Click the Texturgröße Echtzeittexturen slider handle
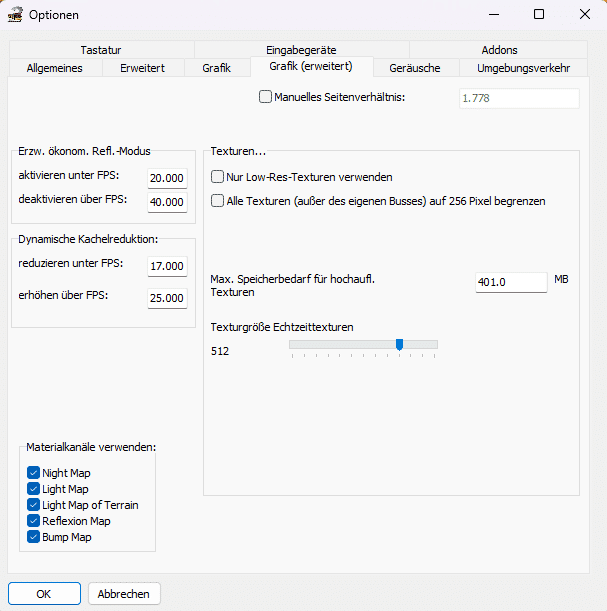The image size is (607, 611). point(399,345)
